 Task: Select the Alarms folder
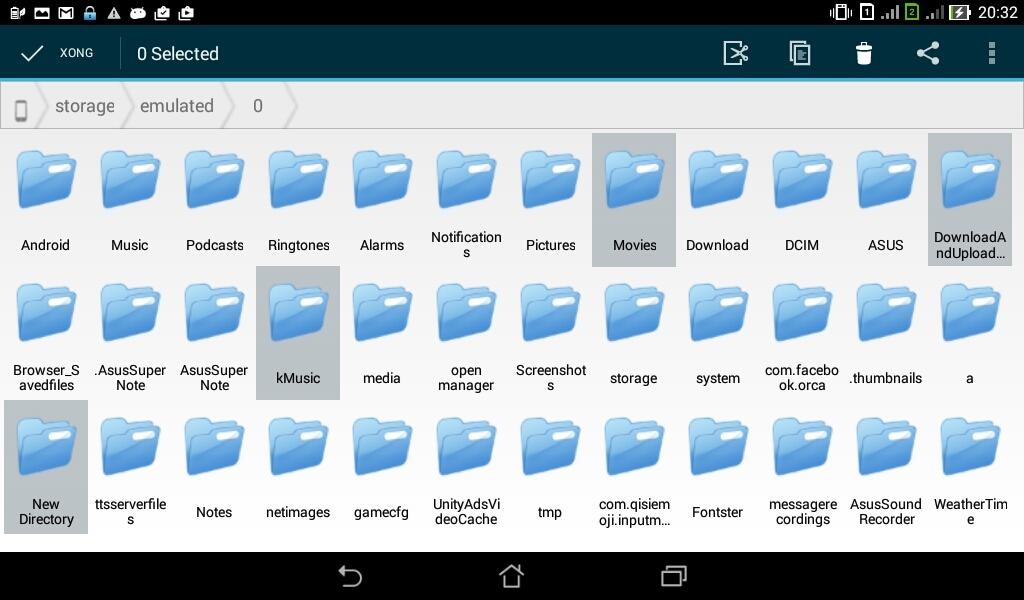pyautogui.click(x=382, y=200)
